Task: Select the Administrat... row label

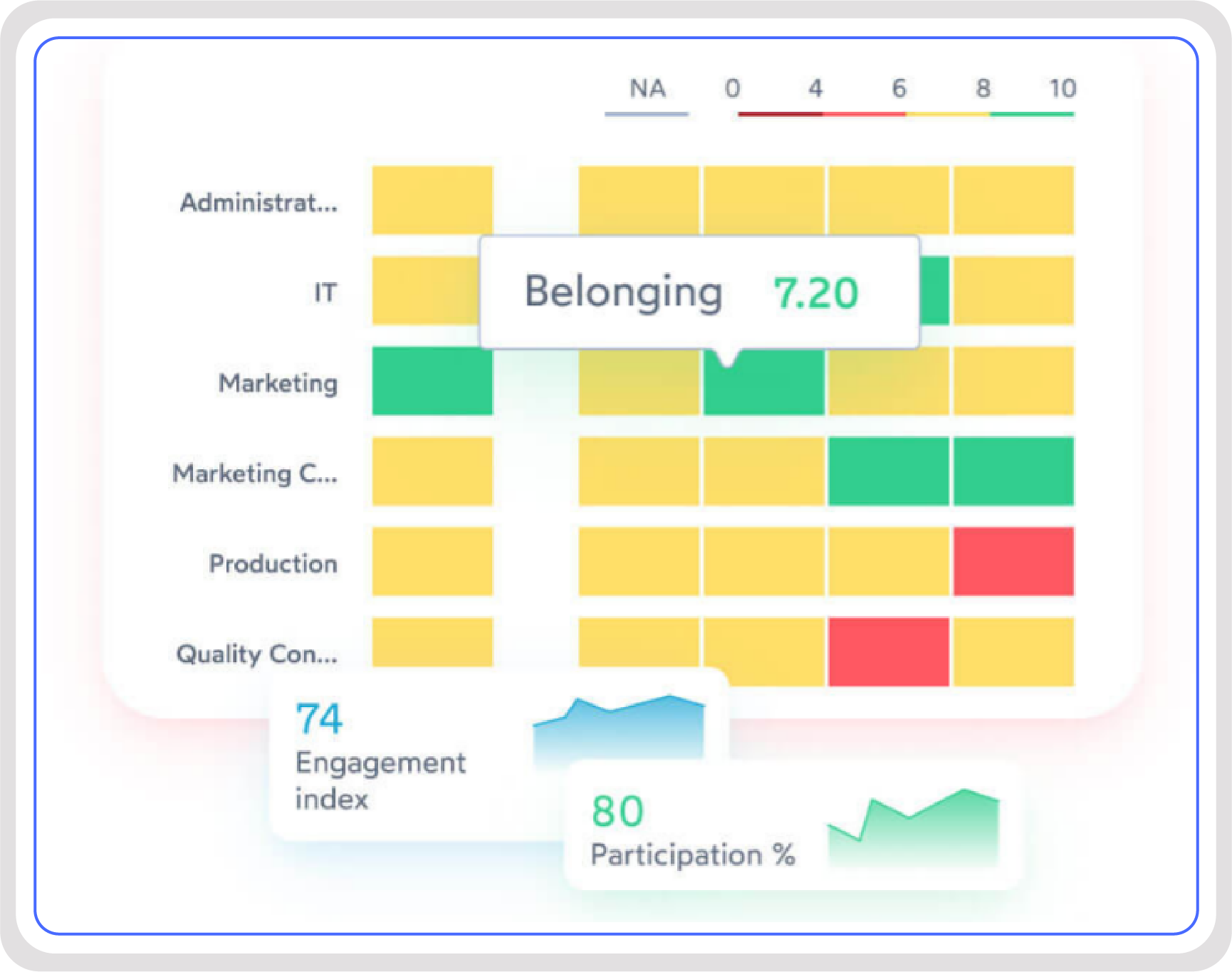Action: [x=259, y=203]
